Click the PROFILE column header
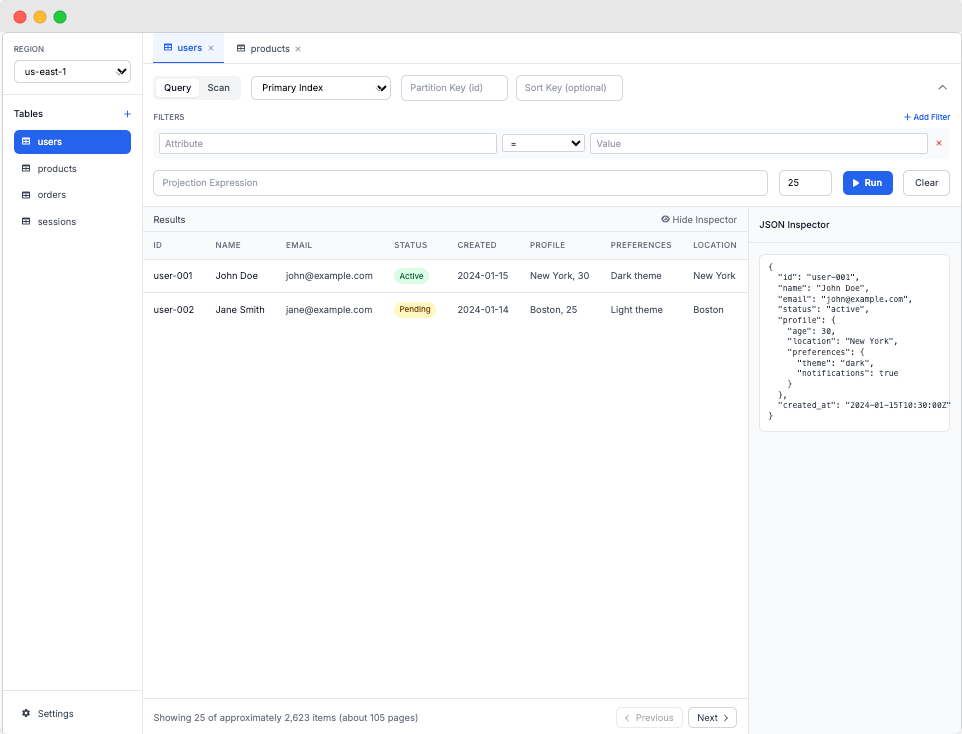 click(547, 245)
